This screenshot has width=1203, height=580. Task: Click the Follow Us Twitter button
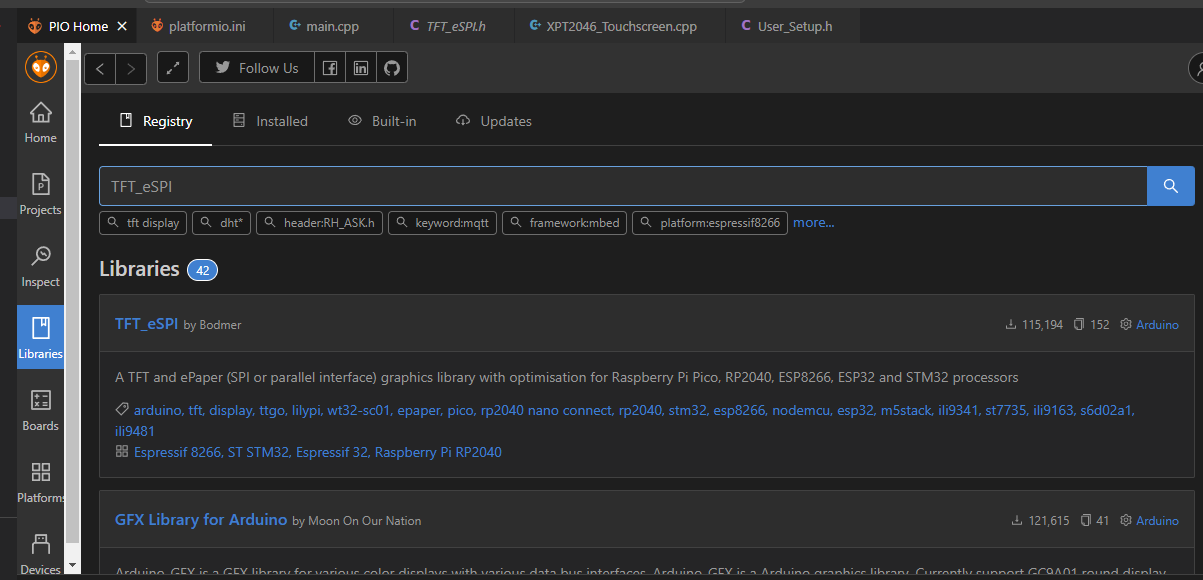(x=257, y=68)
